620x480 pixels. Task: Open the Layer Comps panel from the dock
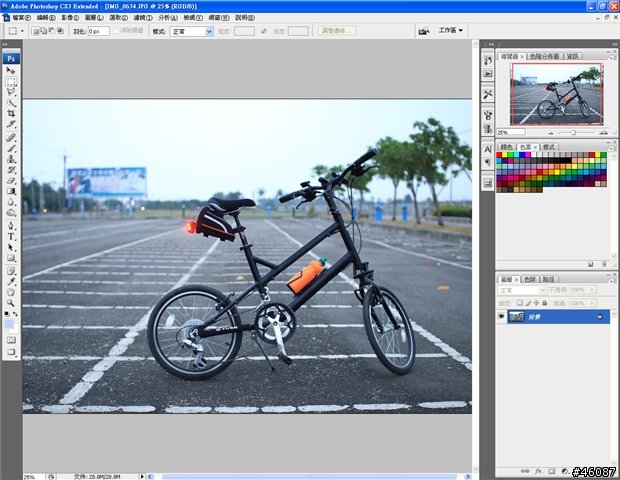(488, 183)
